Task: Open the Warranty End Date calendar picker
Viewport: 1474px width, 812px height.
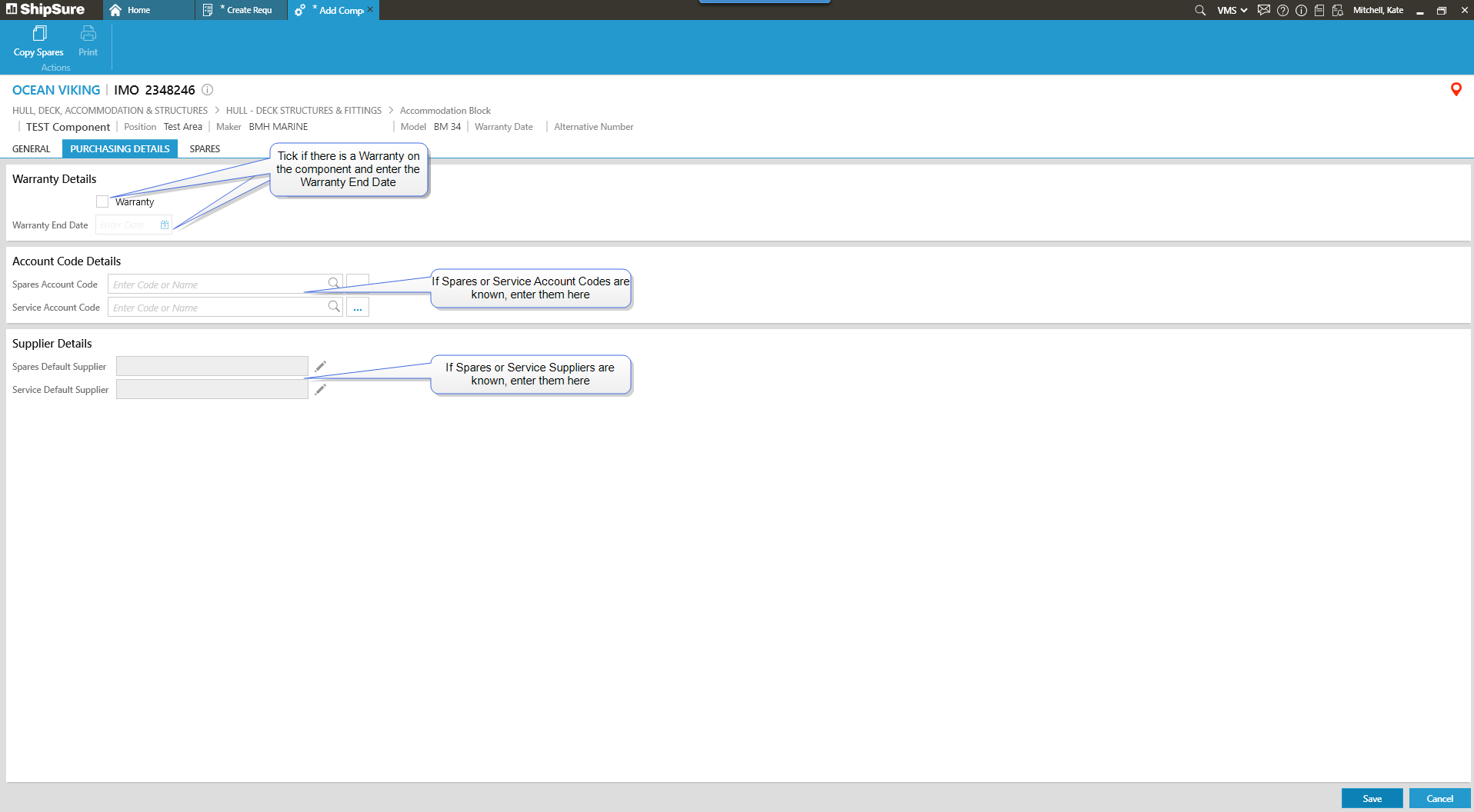Action: coord(165,225)
